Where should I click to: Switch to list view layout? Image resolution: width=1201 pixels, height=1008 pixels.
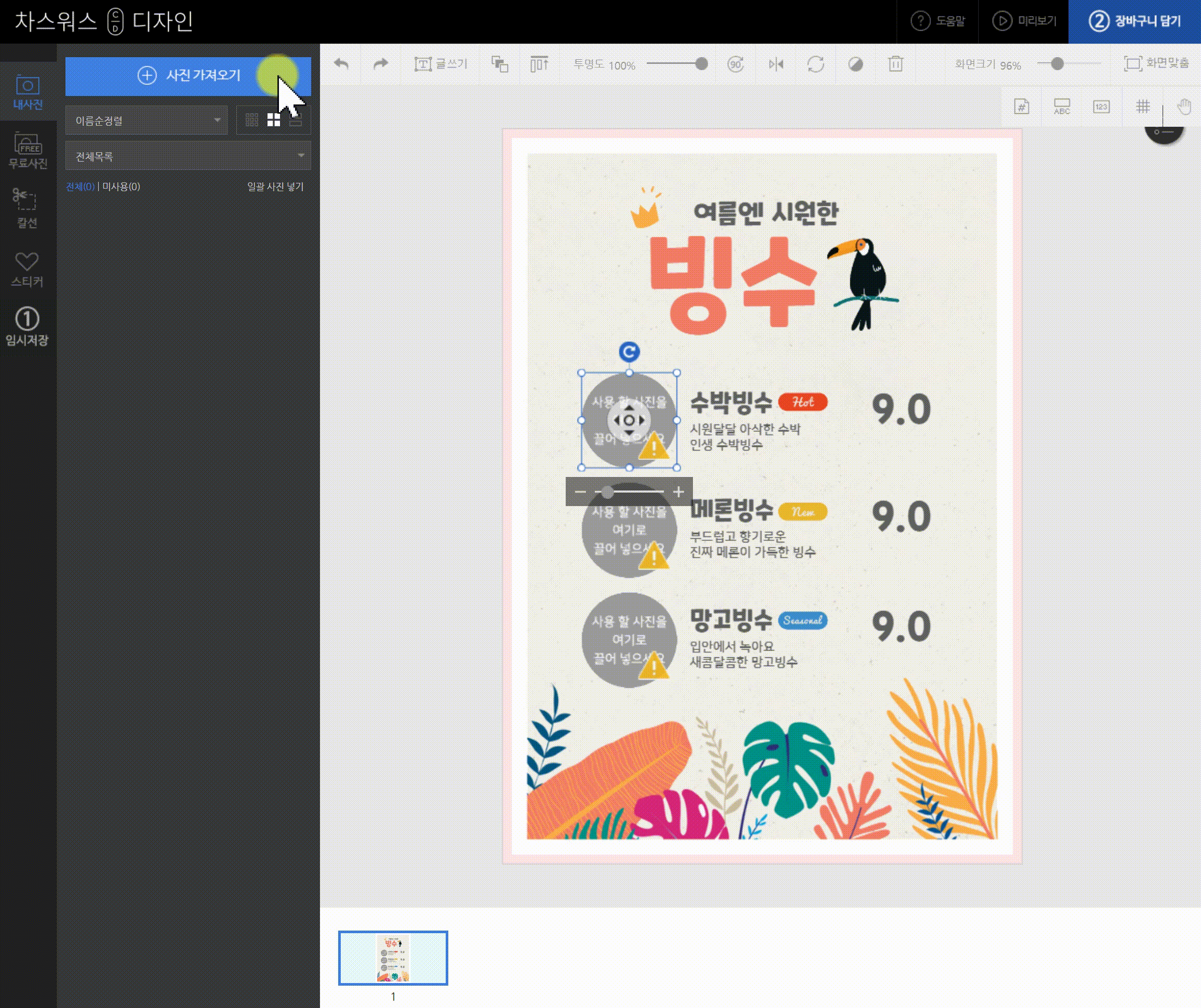(296, 120)
